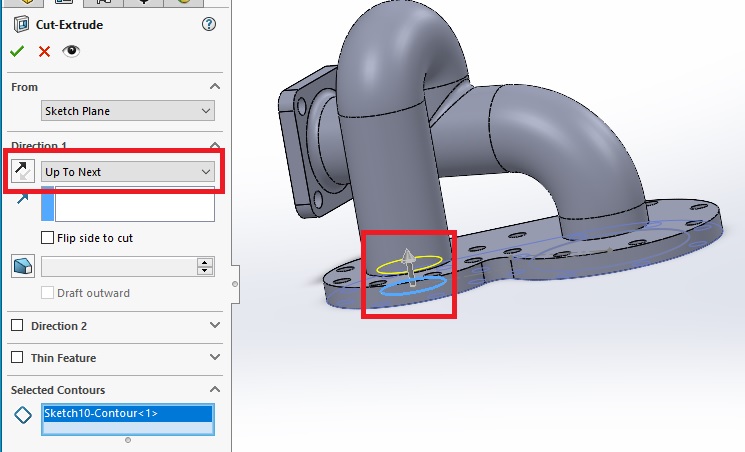Click the Reverse Direction button

(x=22, y=171)
